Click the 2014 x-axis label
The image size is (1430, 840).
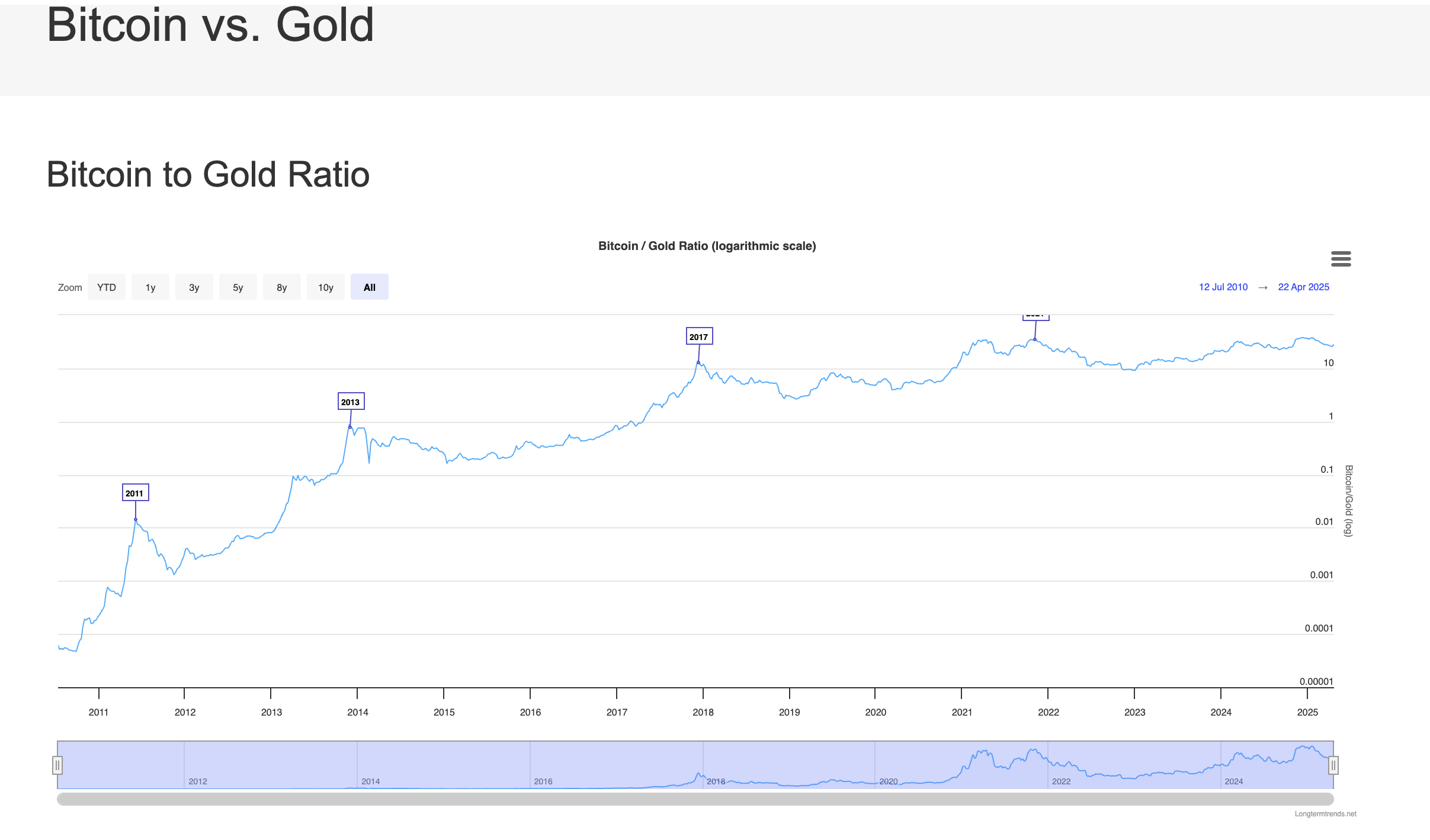(358, 712)
